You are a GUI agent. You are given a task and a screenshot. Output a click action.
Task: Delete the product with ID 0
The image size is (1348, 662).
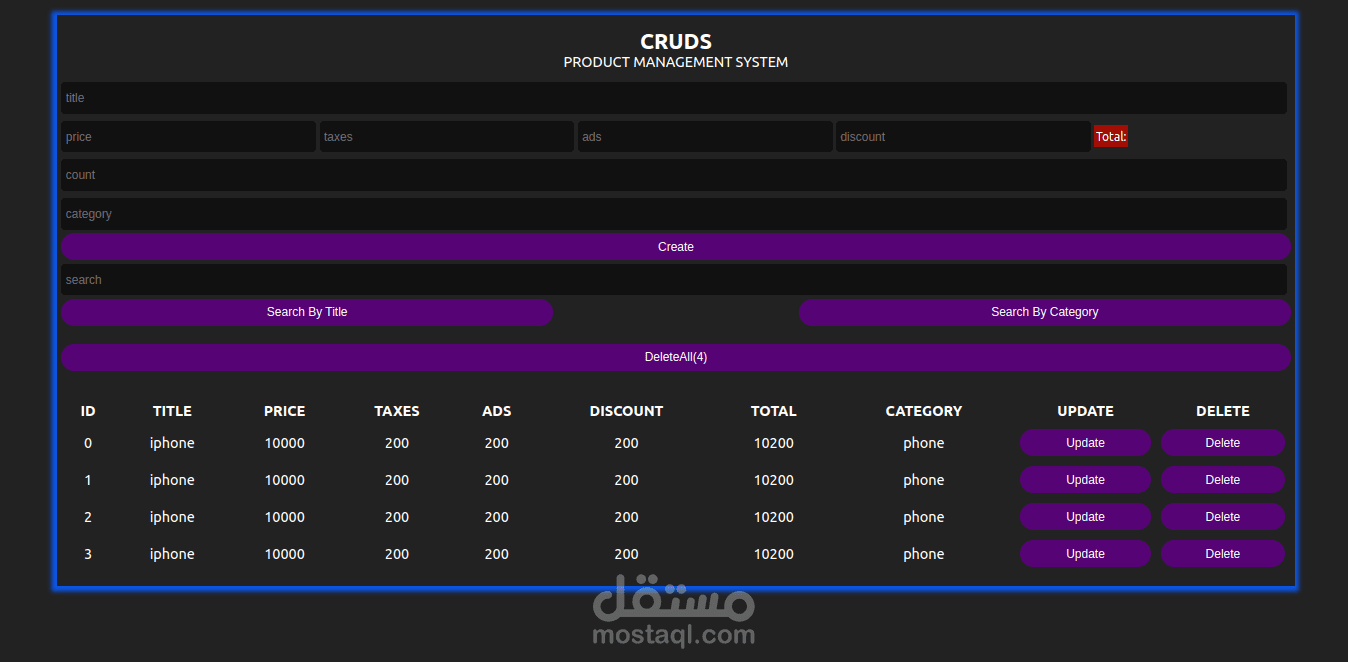pos(1222,442)
